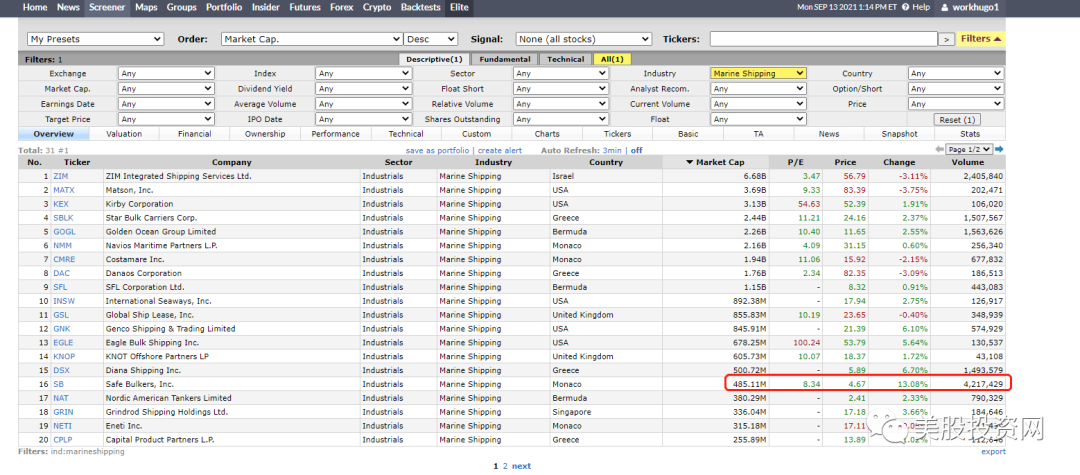Open Exchange filter dropdown
Screen dimensions: 1080x475
coord(167,74)
